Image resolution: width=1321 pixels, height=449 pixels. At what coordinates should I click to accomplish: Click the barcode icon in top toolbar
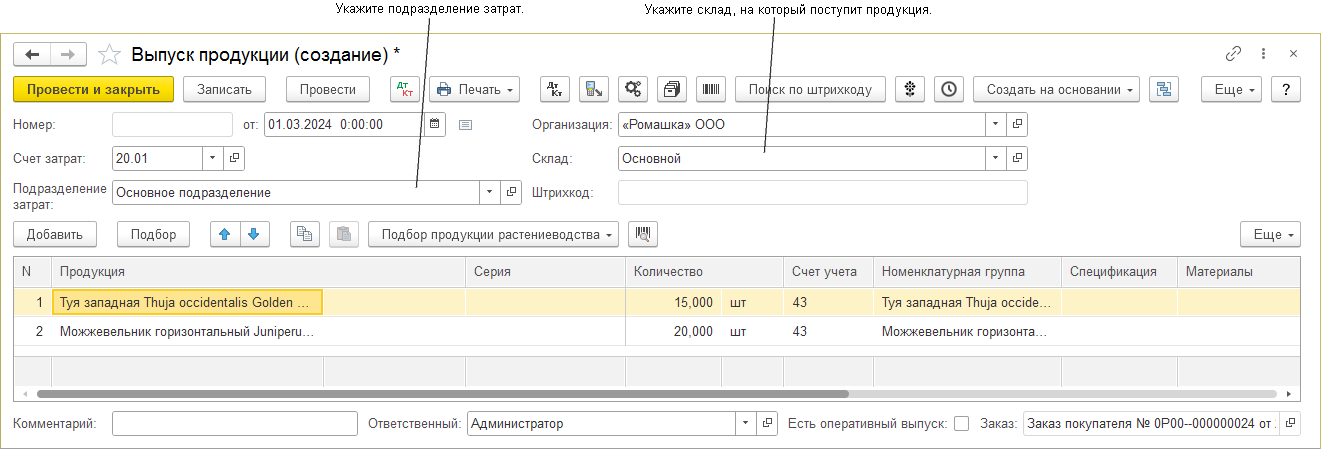(x=711, y=89)
